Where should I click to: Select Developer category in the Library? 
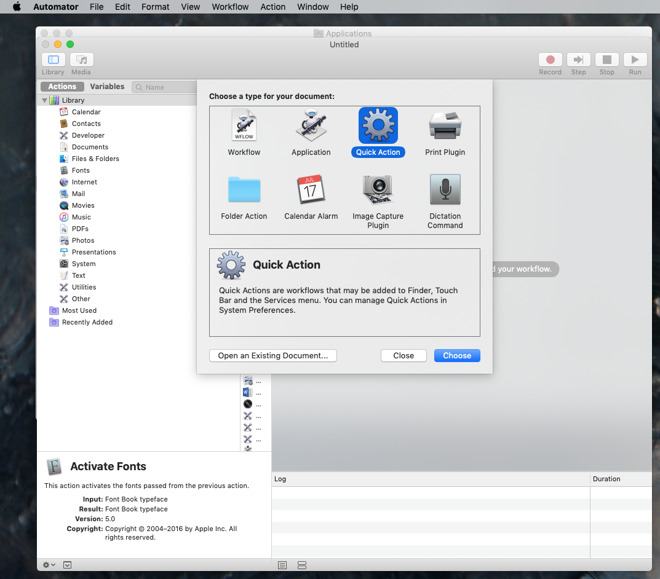(88, 135)
